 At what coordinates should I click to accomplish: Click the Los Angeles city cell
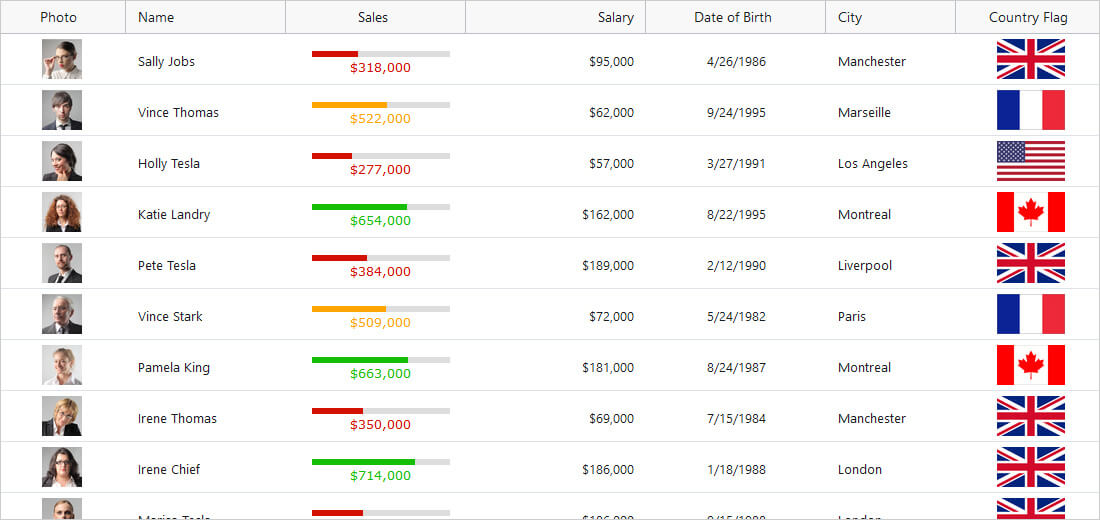click(872, 163)
